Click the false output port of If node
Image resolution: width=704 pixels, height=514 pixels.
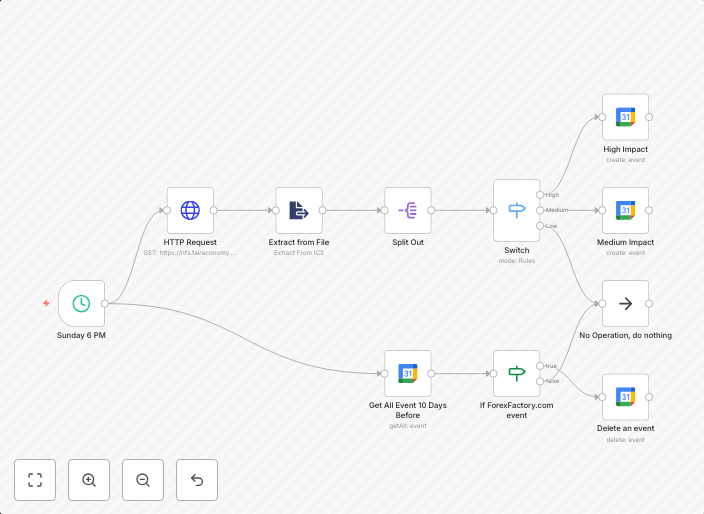tap(540, 381)
